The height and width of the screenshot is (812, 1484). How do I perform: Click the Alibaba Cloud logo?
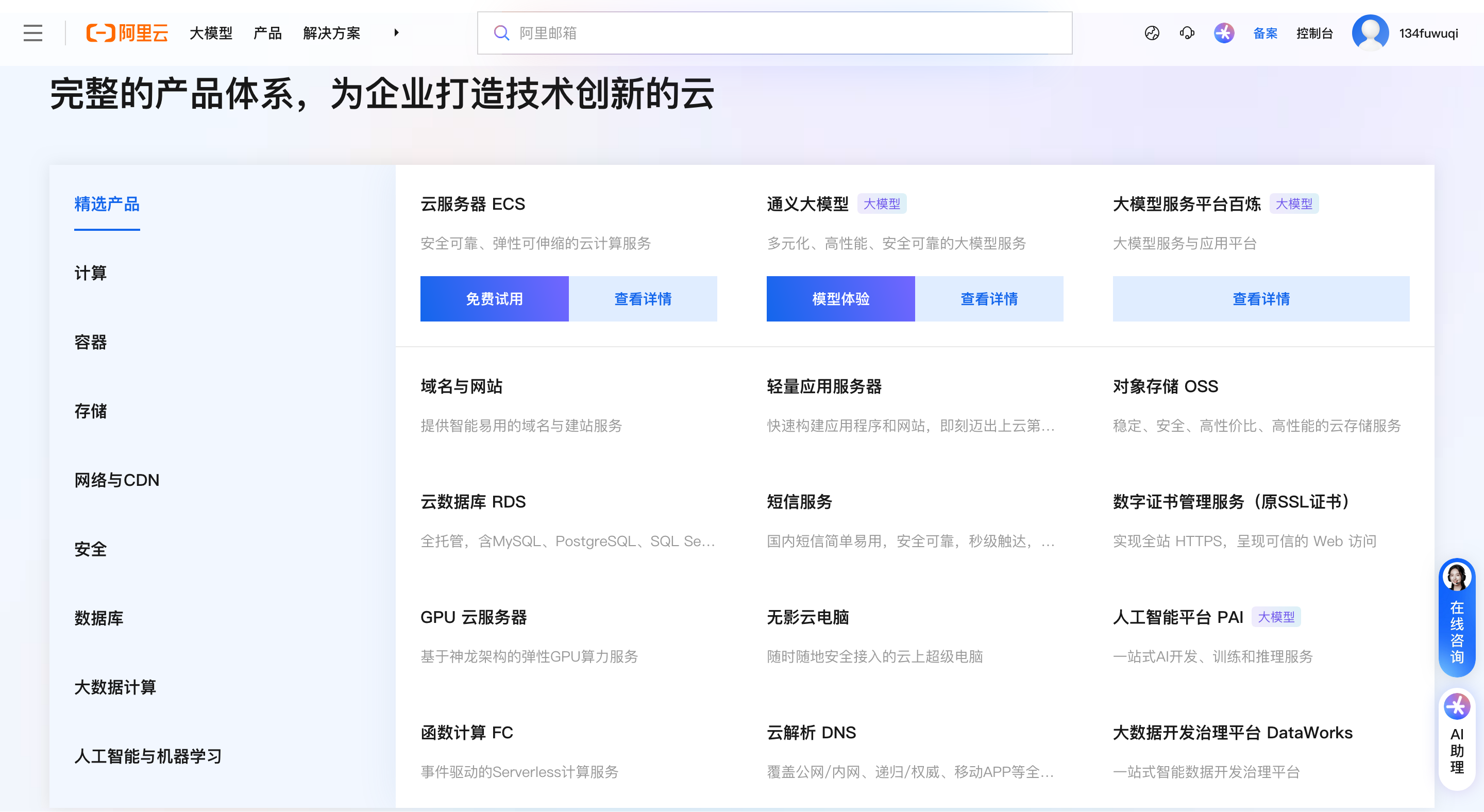click(127, 33)
